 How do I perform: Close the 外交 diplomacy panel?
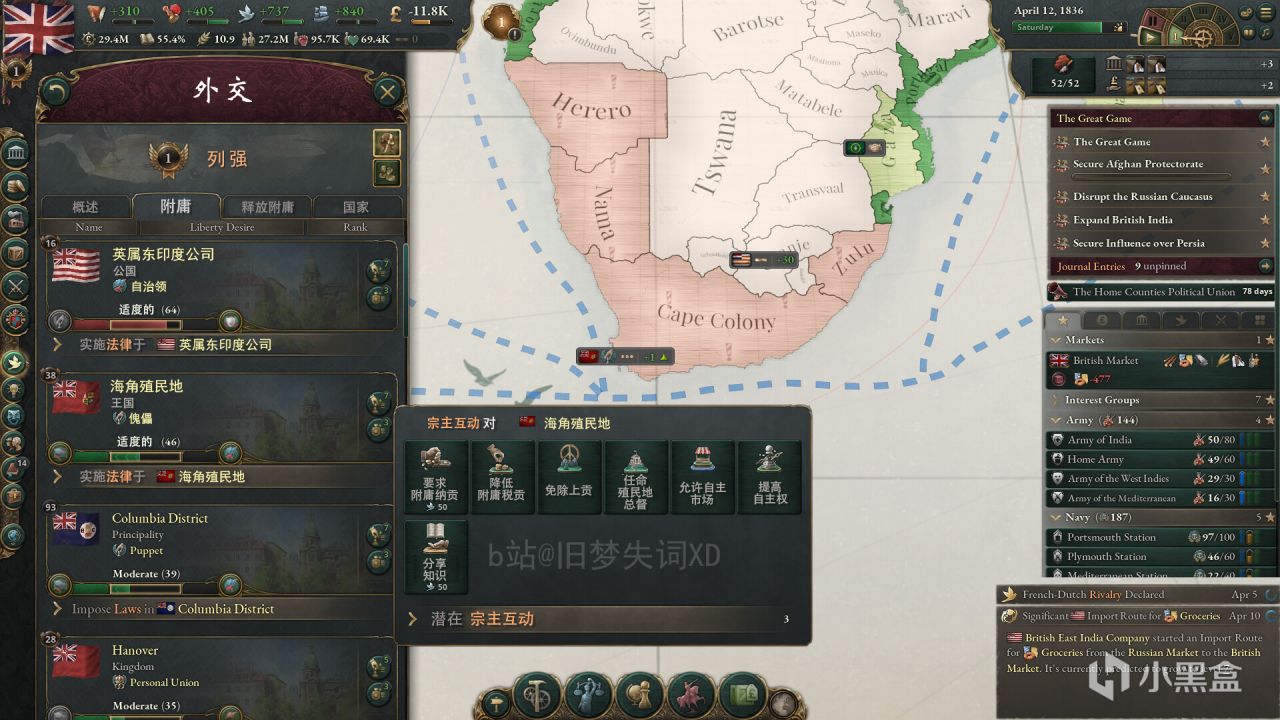(x=387, y=93)
